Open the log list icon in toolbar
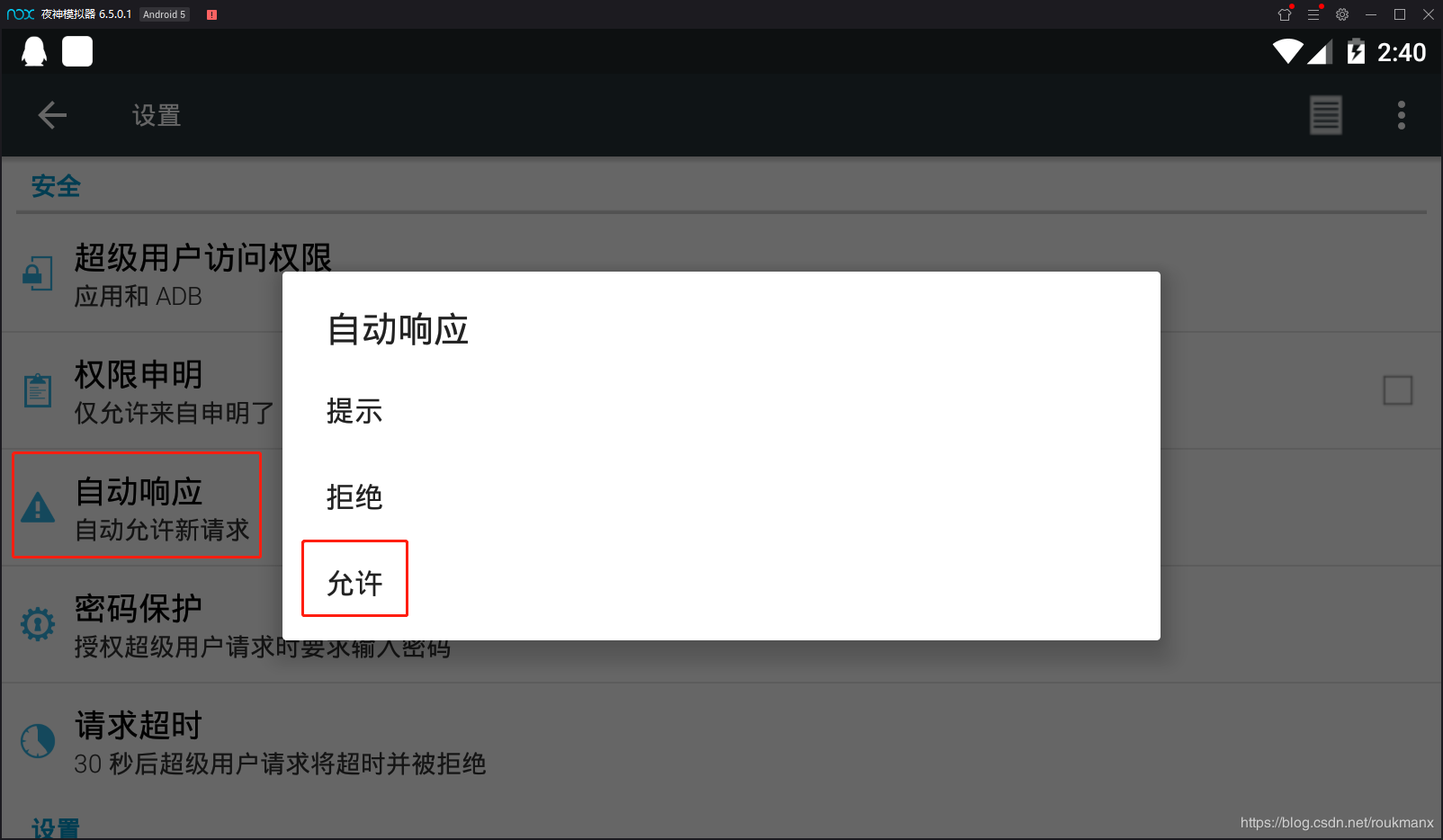Viewport: 1443px width, 840px height. [x=1325, y=115]
